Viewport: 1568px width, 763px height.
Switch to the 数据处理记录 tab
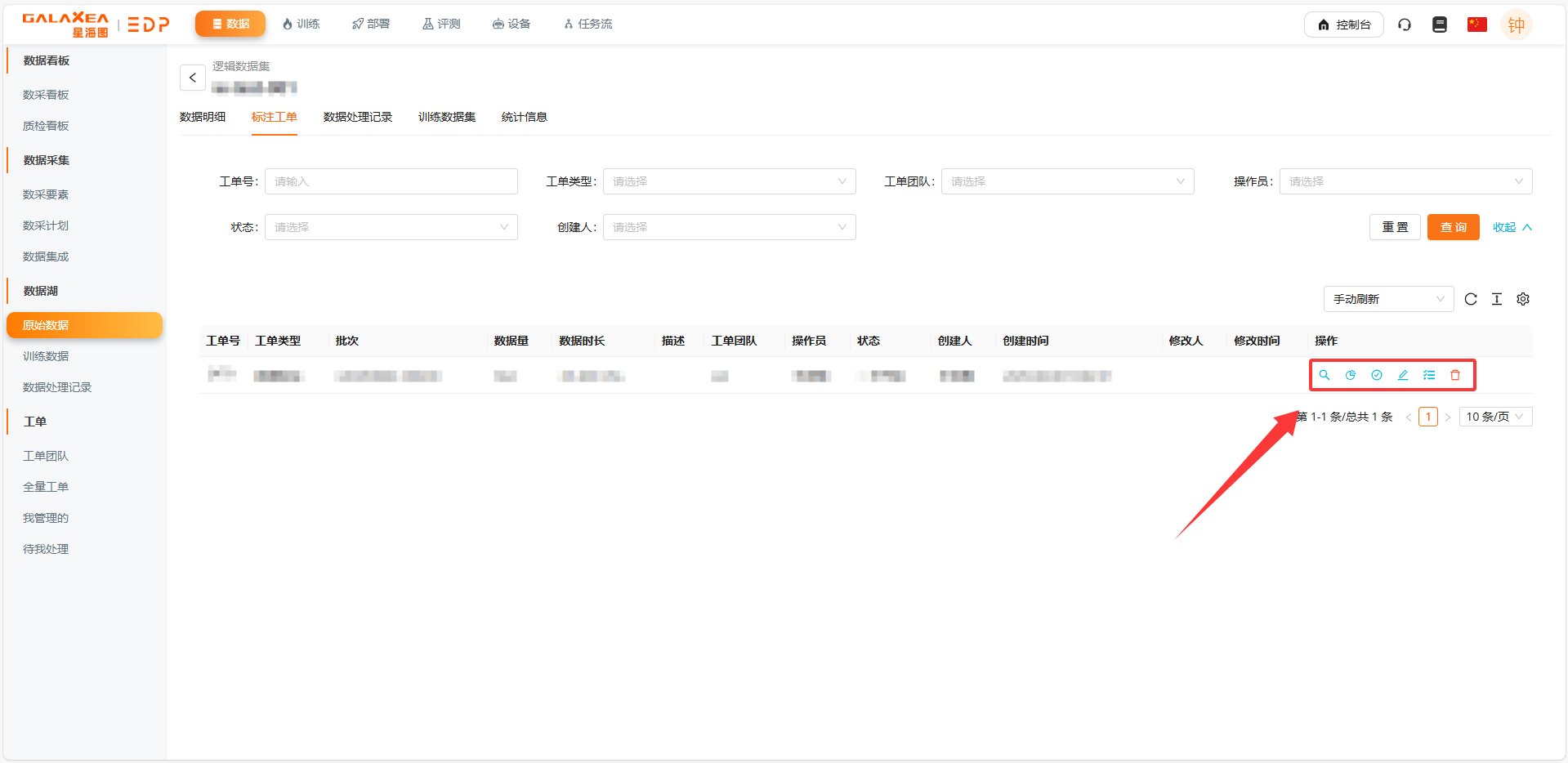pyautogui.click(x=358, y=117)
